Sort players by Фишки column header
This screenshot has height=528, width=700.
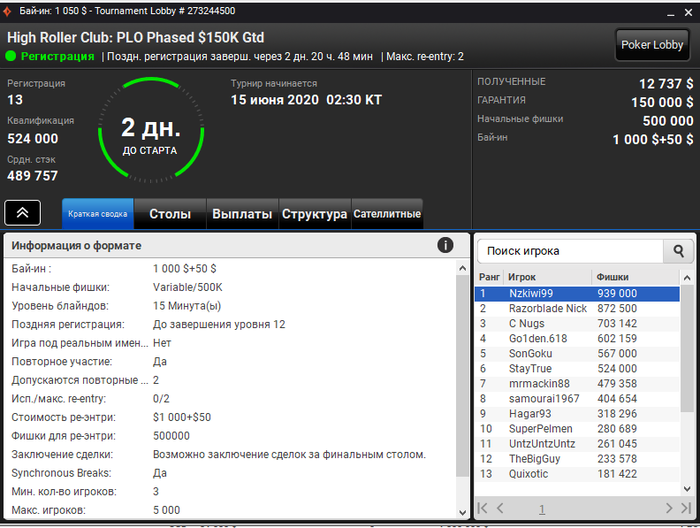tap(635, 277)
